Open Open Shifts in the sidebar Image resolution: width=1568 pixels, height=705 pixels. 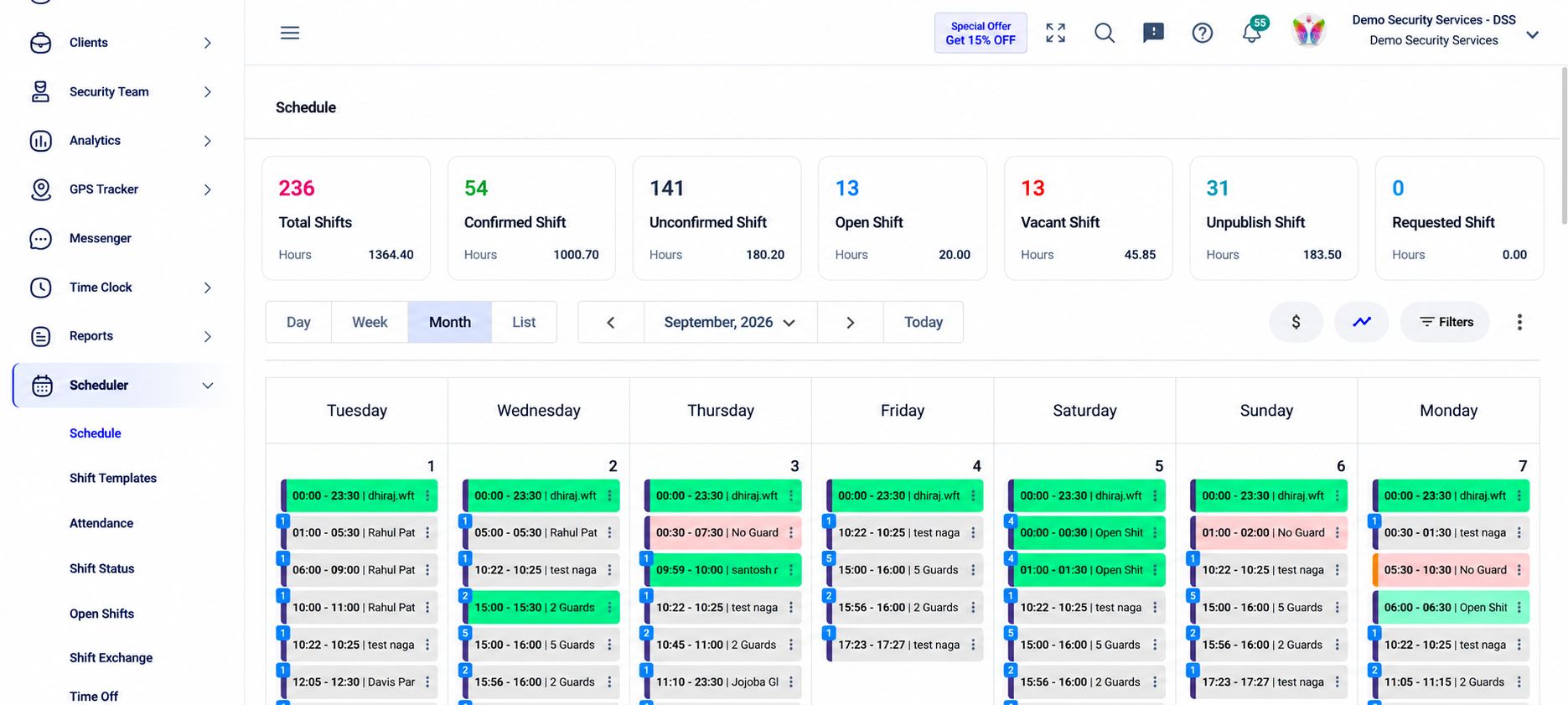click(x=102, y=614)
